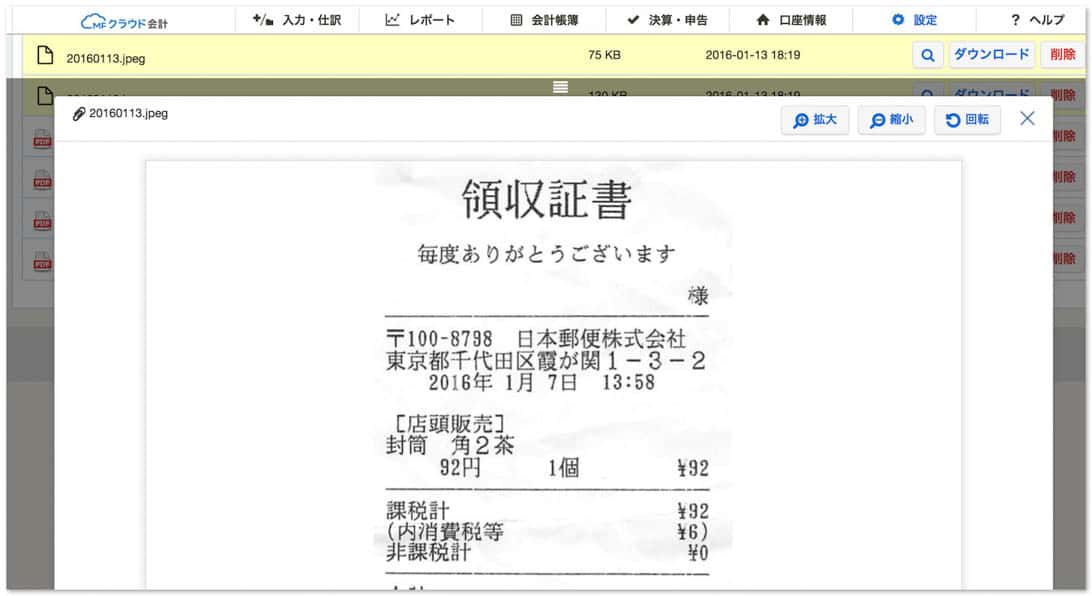1092x596 pixels.
Task: Click the 拡大 zoom-in button
Action: [815, 120]
